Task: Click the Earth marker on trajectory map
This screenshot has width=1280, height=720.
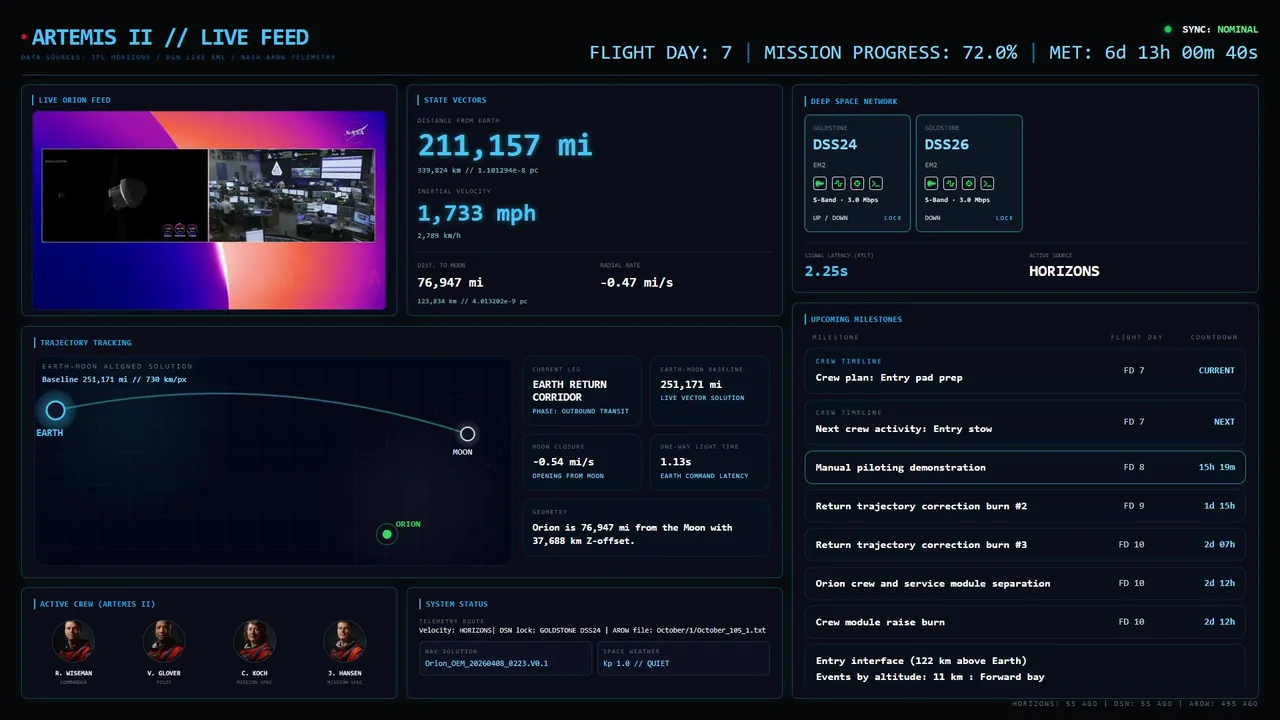Action: 56,410
